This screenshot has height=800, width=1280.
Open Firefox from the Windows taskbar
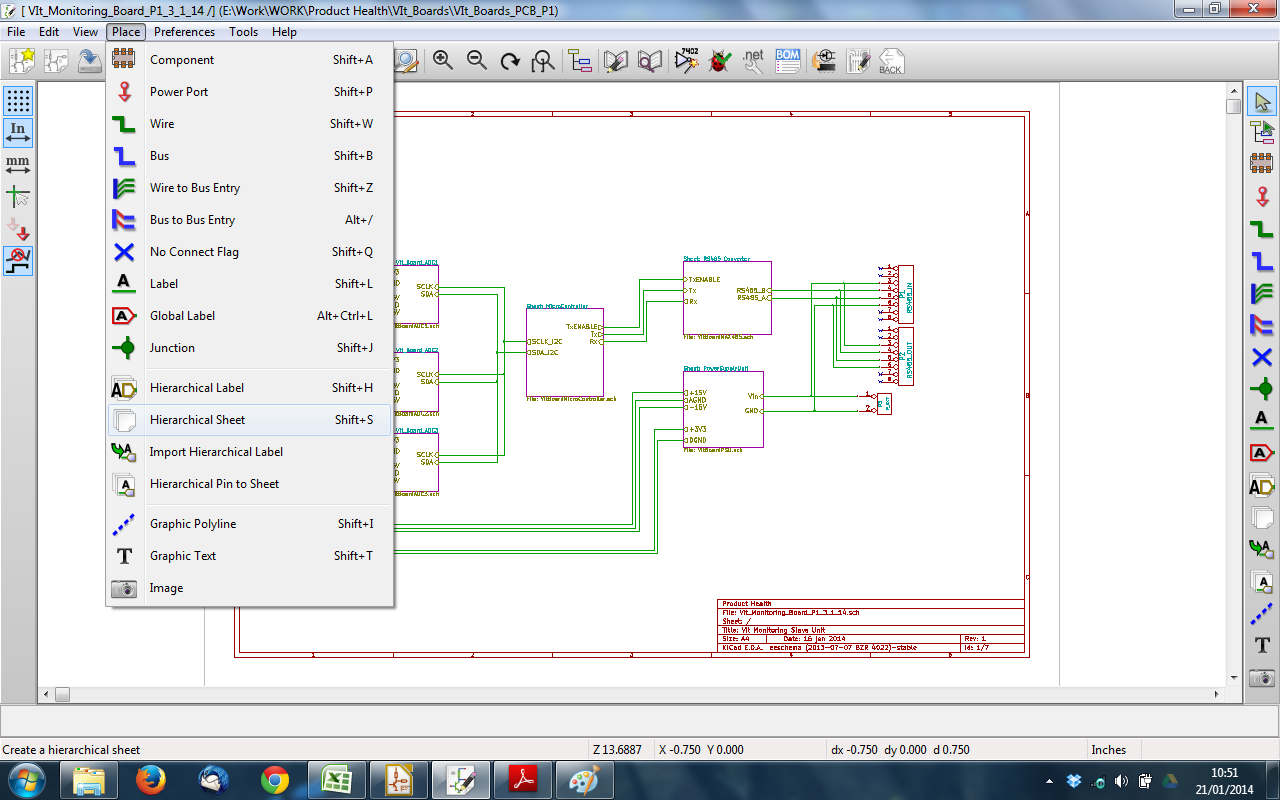point(151,779)
